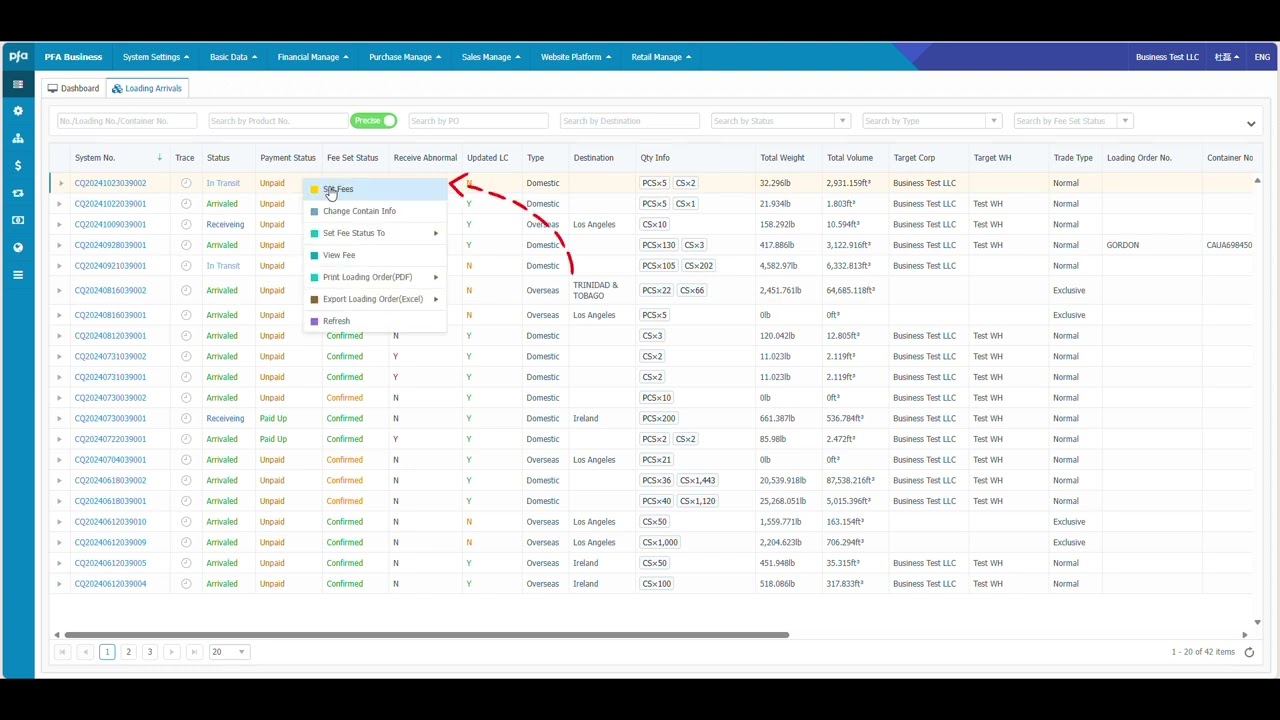The height and width of the screenshot is (720, 1280).
Task: Click the No./Loading No./Container No. search field
Action: pyautogui.click(x=127, y=121)
